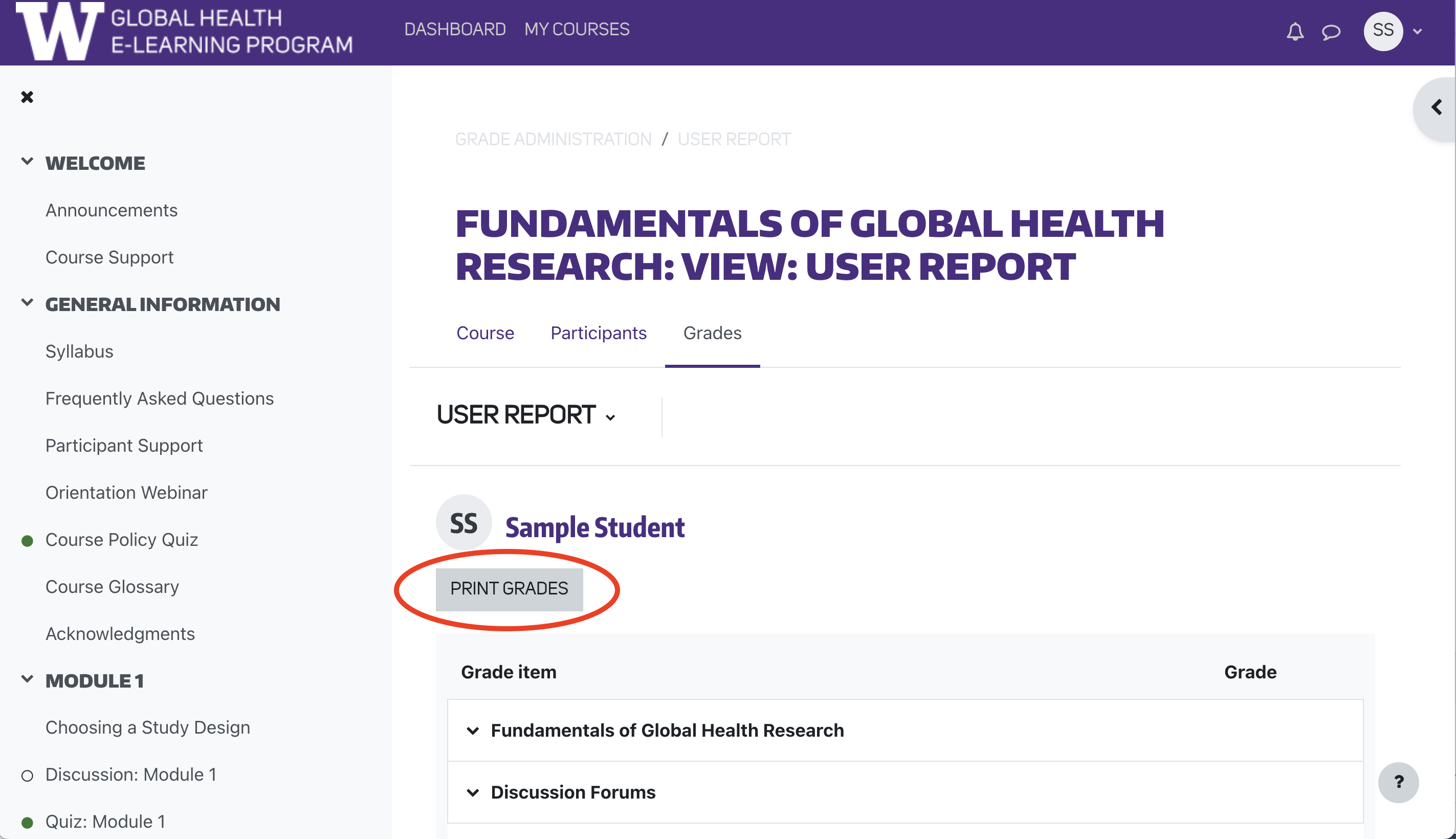The width and height of the screenshot is (1456, 839).
Task: Select the Grades tab
Action: (712, 333)
